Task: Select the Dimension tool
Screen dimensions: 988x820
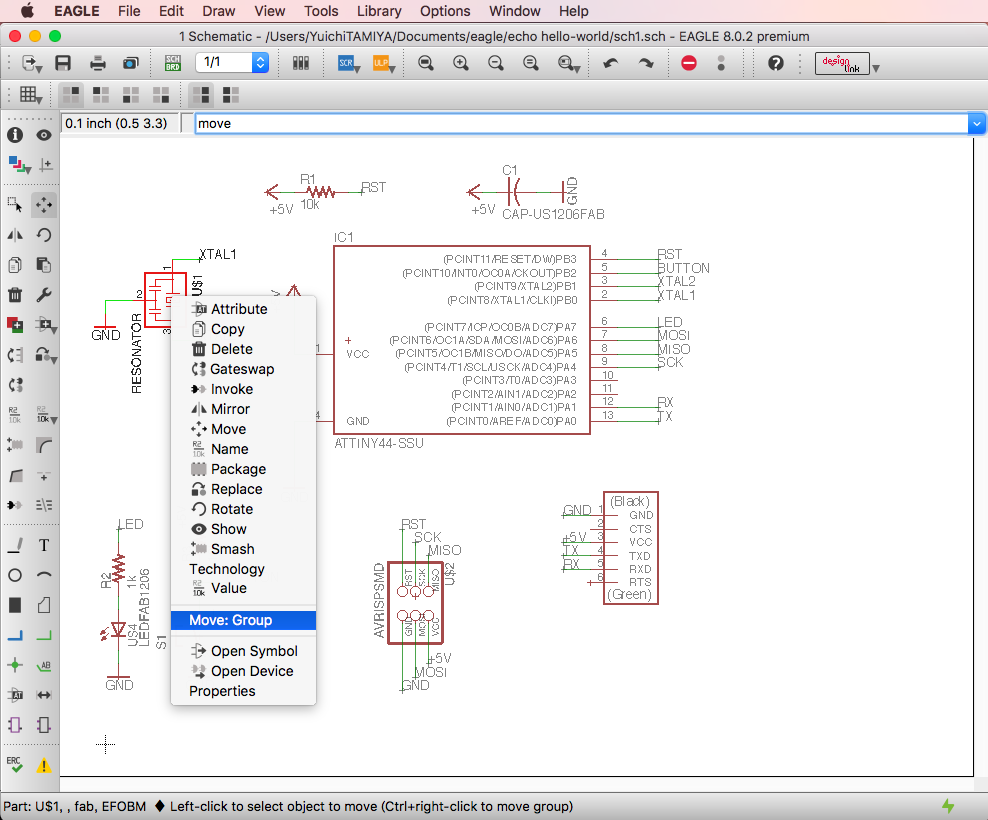Action: [x=43, y=695]
